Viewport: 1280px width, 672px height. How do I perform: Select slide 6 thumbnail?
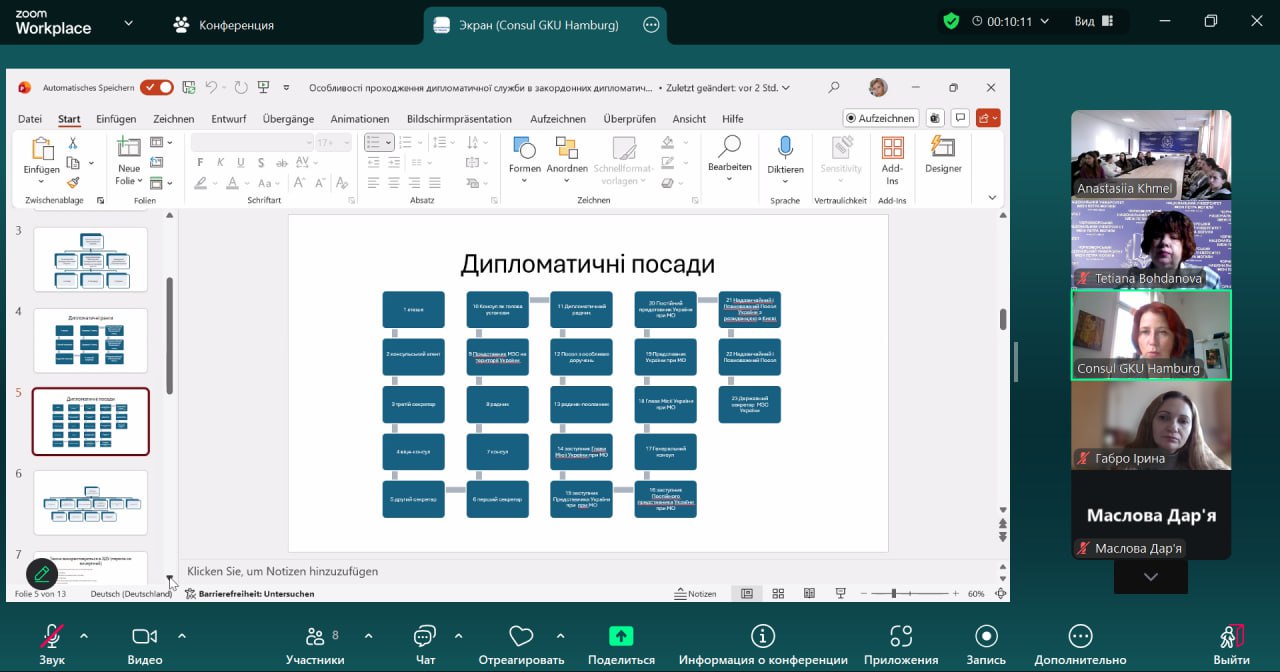[x=91, y=503]
